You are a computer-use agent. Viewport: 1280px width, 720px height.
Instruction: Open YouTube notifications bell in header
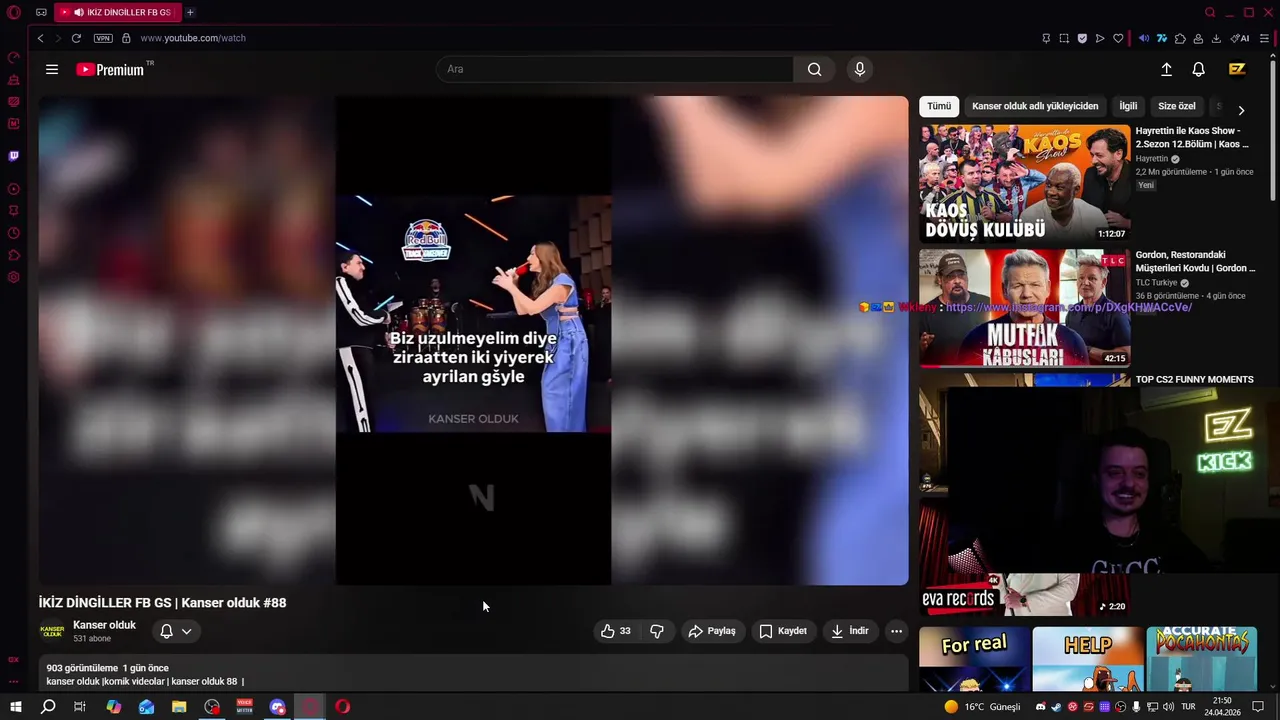pyautogui.click(x=1198, y=69)
